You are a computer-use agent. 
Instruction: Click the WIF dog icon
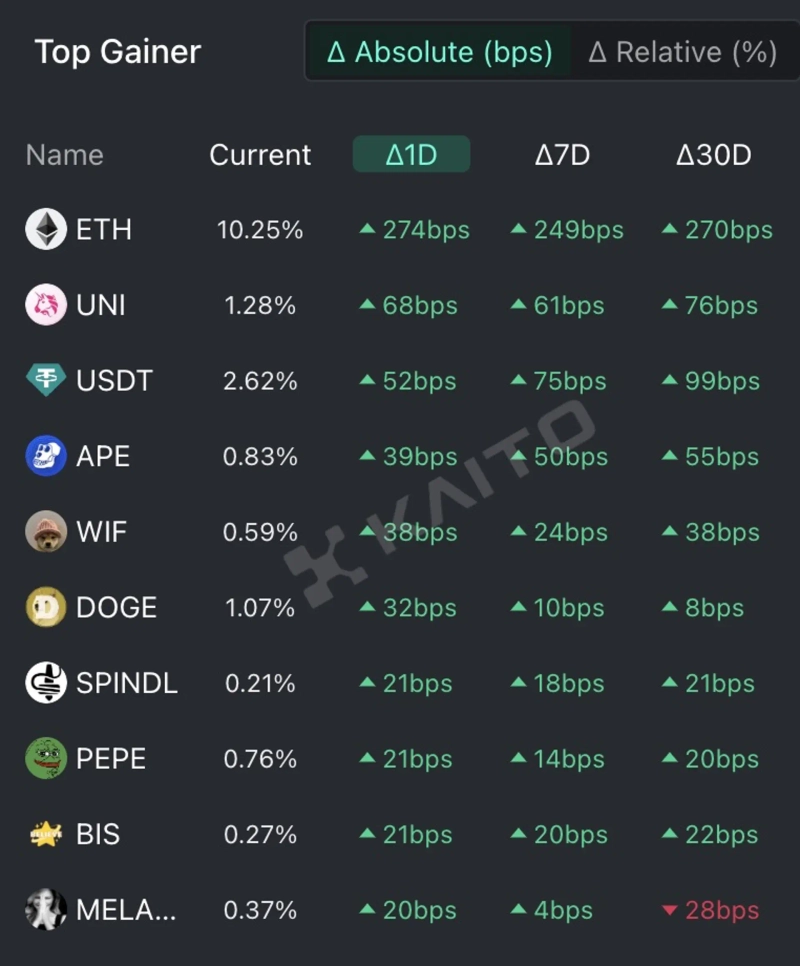pos(46,532)
